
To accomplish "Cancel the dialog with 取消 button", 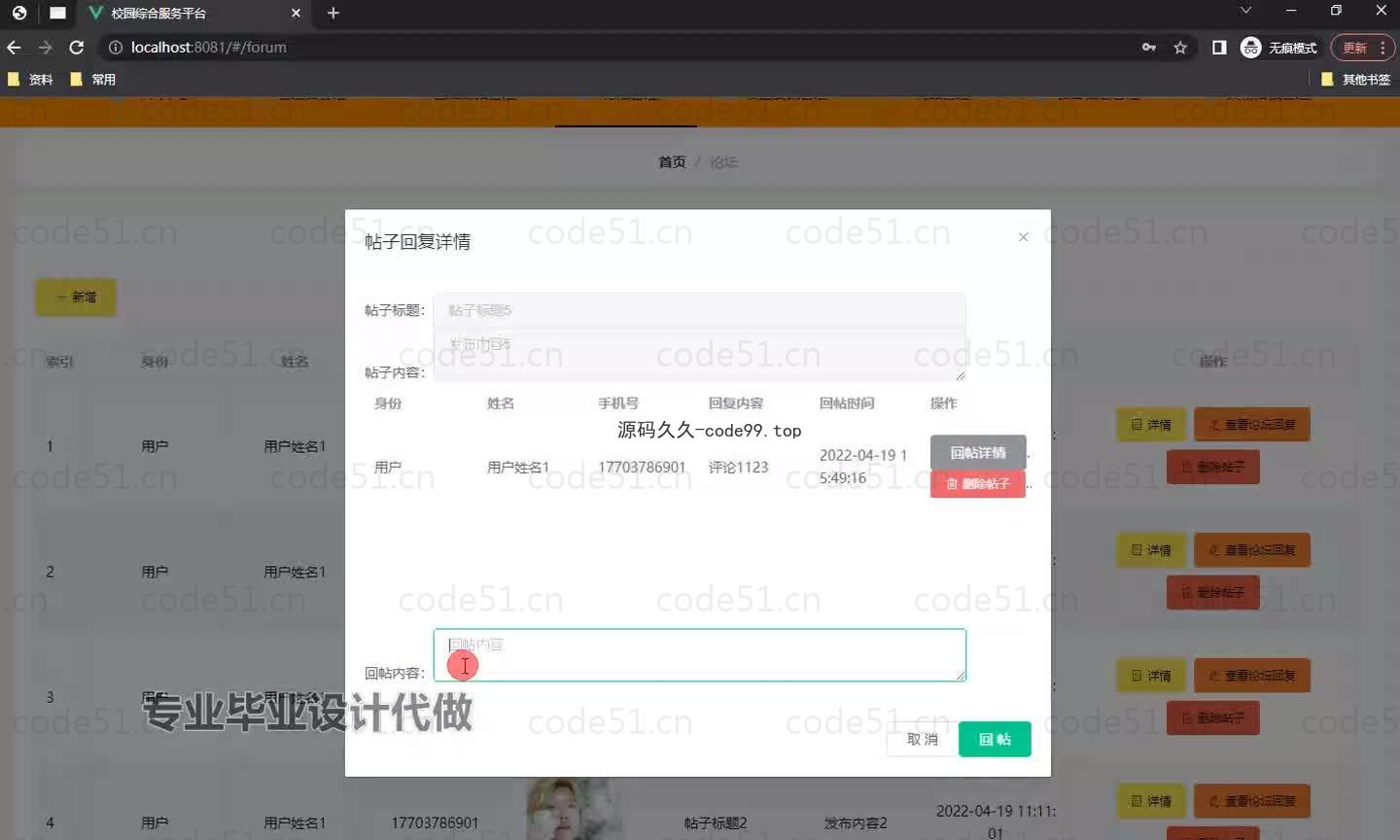I will point(922,740).
